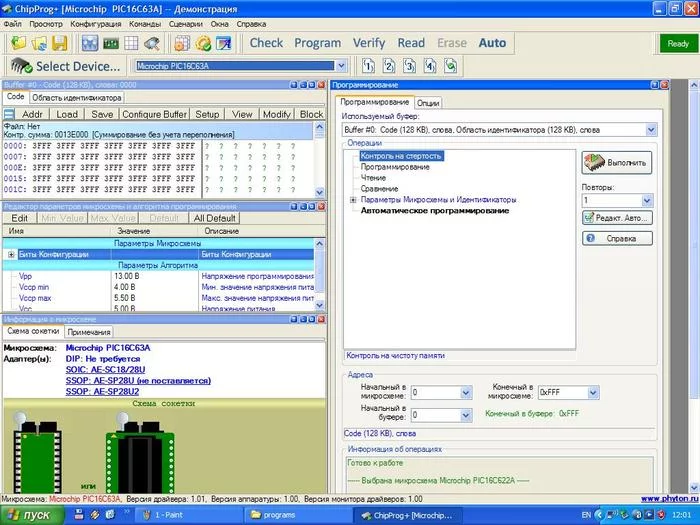The image size is (700, 525).
Task: Open the SOIC: AE-SC18/28U link
Action: point(105,370)
